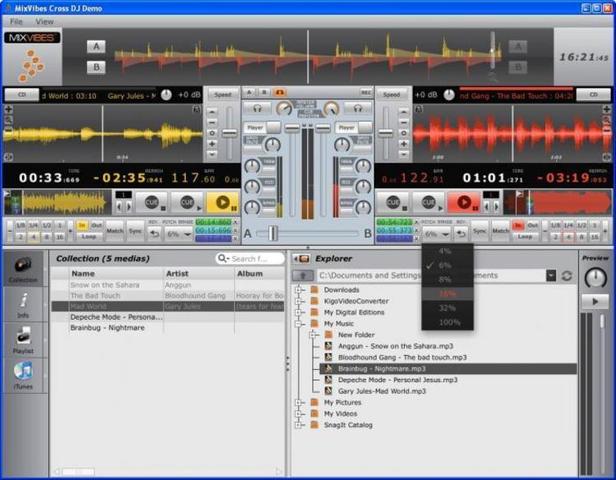Click deck A gain knob next to +0 dB
Viewport: 616px width, 480px height.
[166, 95]
